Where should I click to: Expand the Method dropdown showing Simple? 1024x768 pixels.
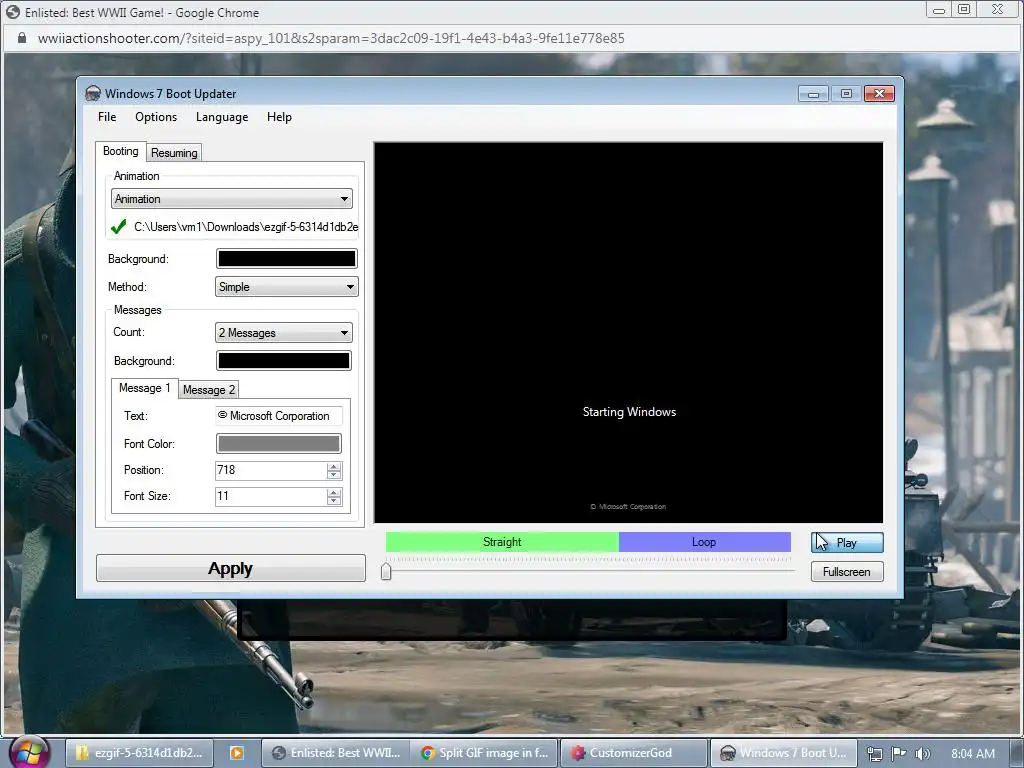(x=287, y=287)
